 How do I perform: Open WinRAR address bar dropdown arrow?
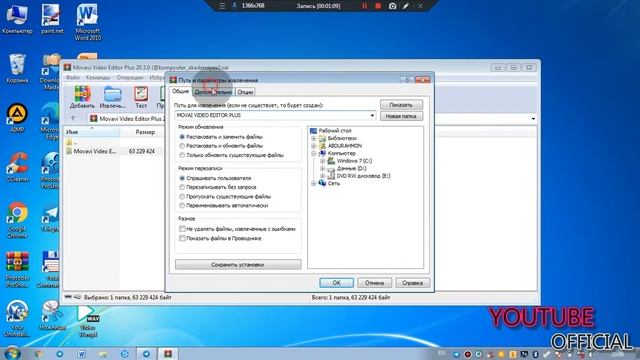(x=533, y=119)
